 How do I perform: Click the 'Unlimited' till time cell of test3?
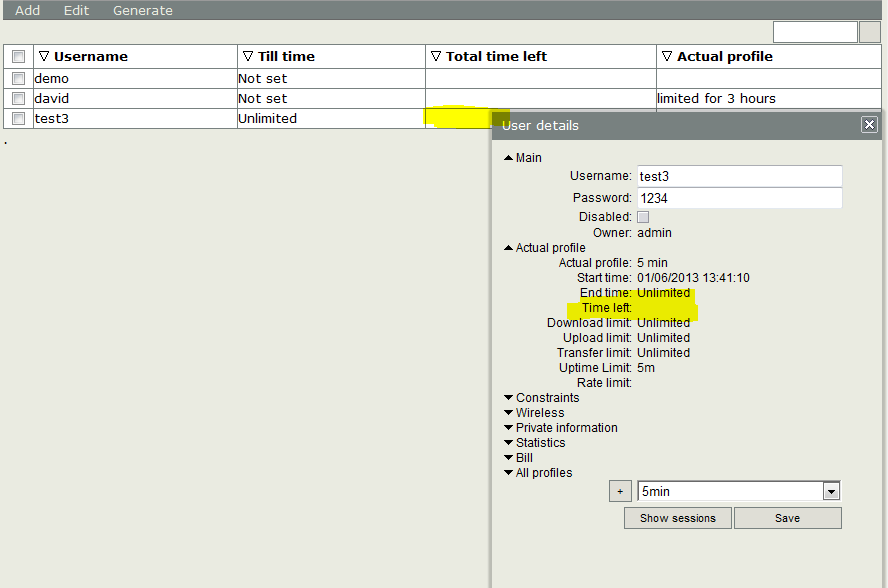(x=331, y=118)
